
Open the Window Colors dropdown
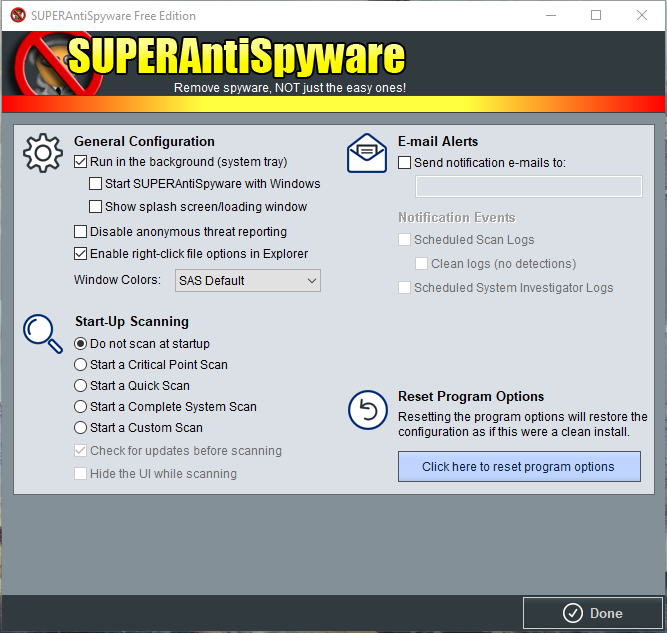click(x=248, y=281)
